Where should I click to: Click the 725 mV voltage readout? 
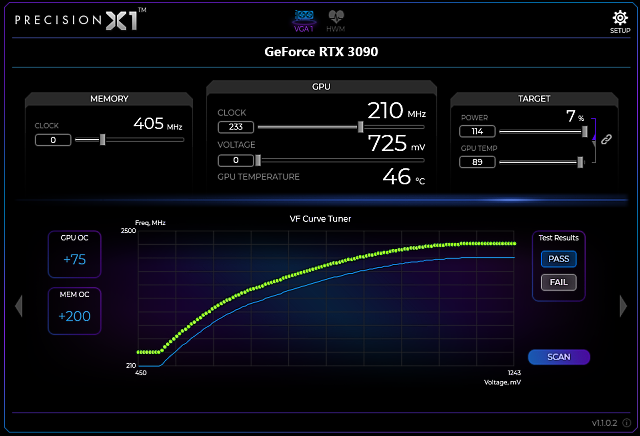(x=396, y=143)
